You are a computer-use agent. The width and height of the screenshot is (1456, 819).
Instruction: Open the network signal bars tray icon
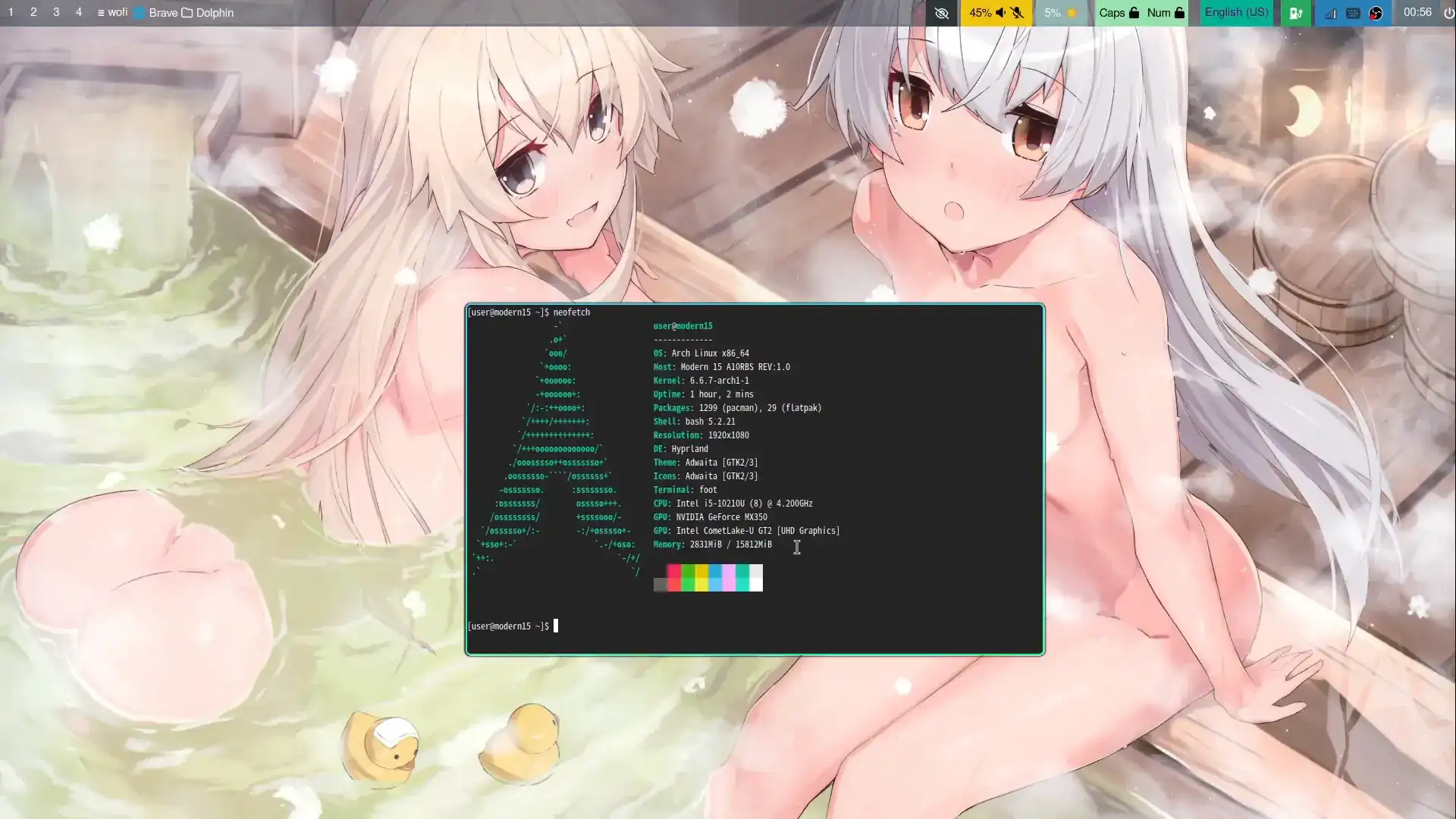click(x=1330, y=13)
